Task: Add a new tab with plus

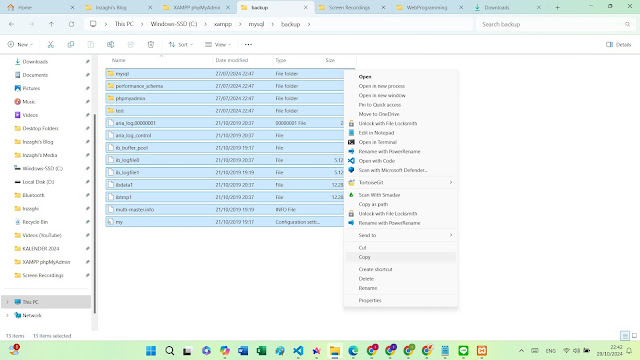Action: pos(557,7)
